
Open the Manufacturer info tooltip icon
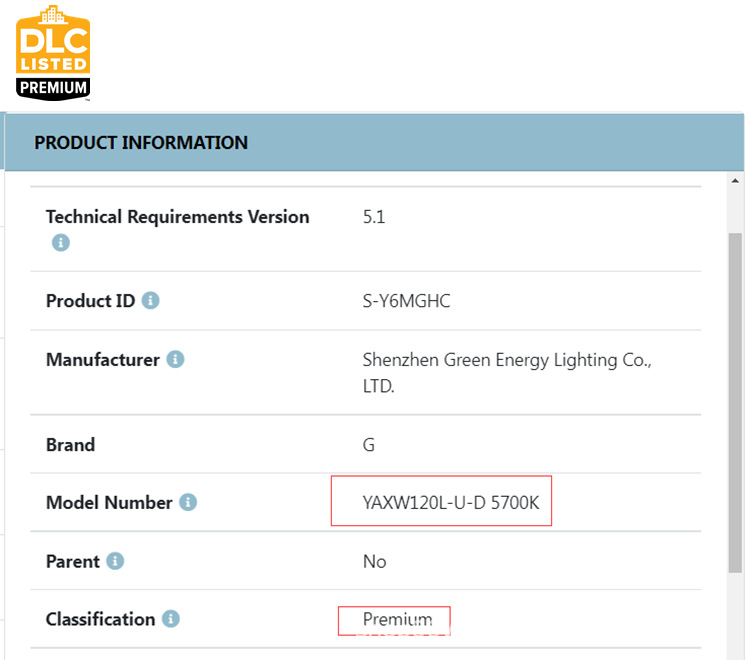tap(175, 359)
